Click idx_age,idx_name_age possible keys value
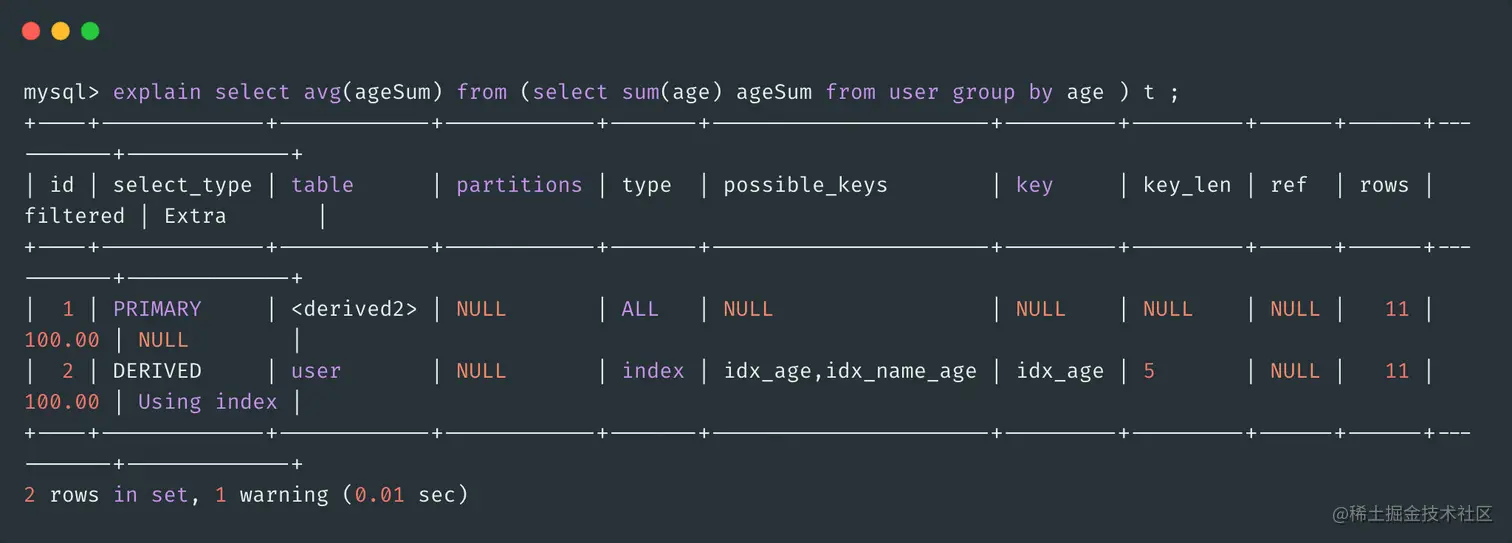 click(x=850, y=371)
